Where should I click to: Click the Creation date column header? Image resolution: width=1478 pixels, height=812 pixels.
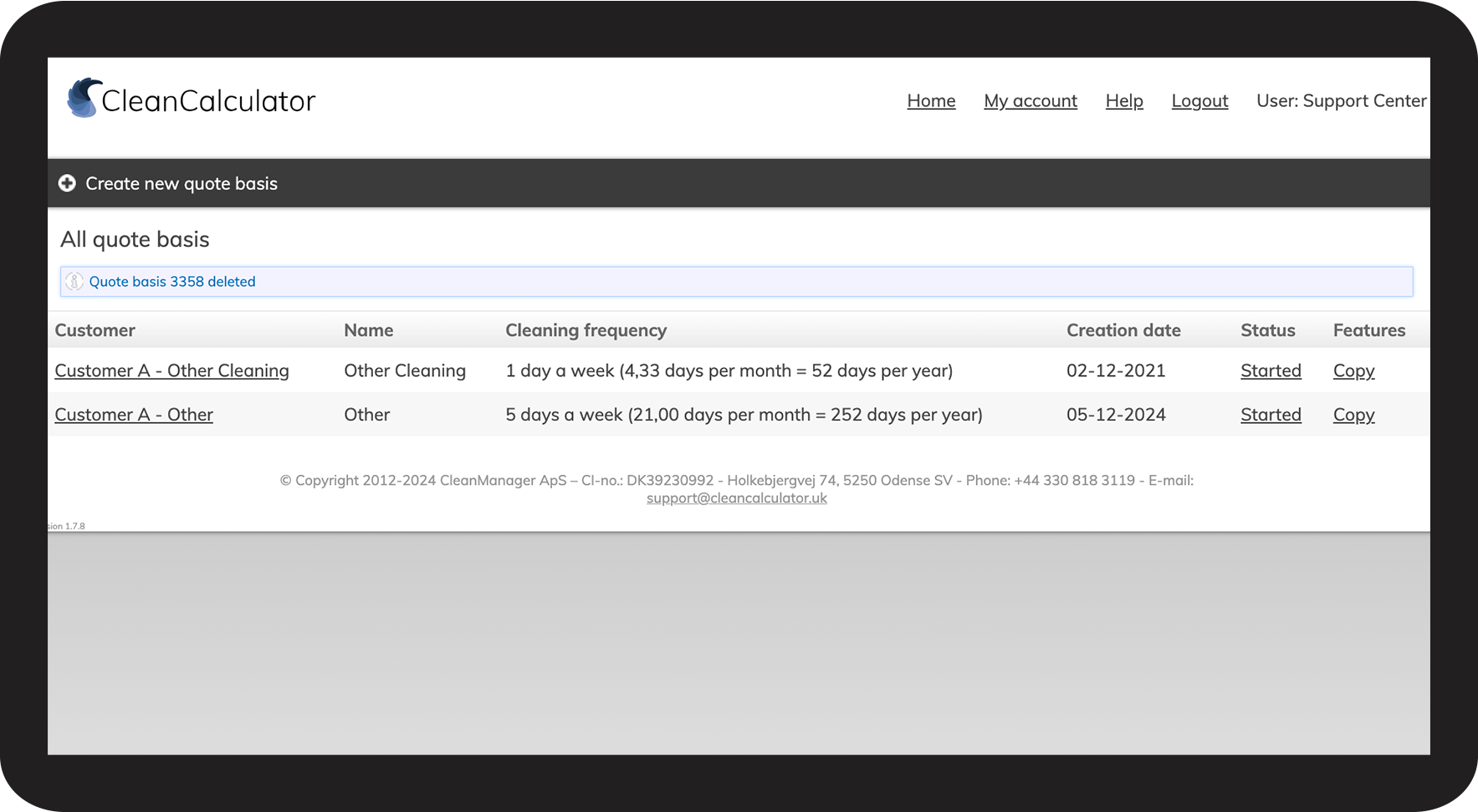[1123, 330]
